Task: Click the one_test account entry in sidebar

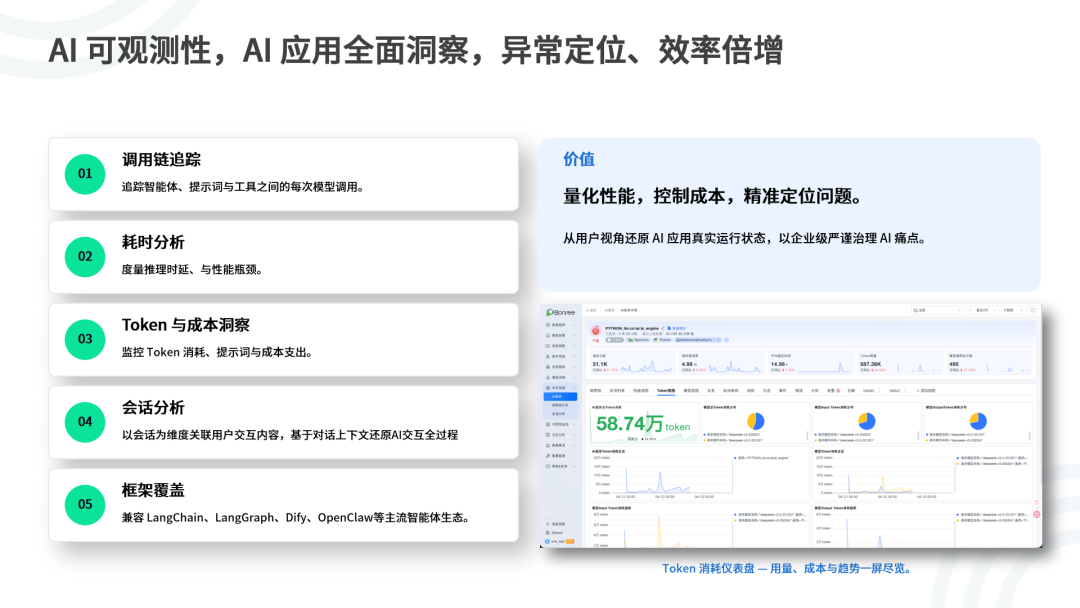Action: click(x=559, y=541)
